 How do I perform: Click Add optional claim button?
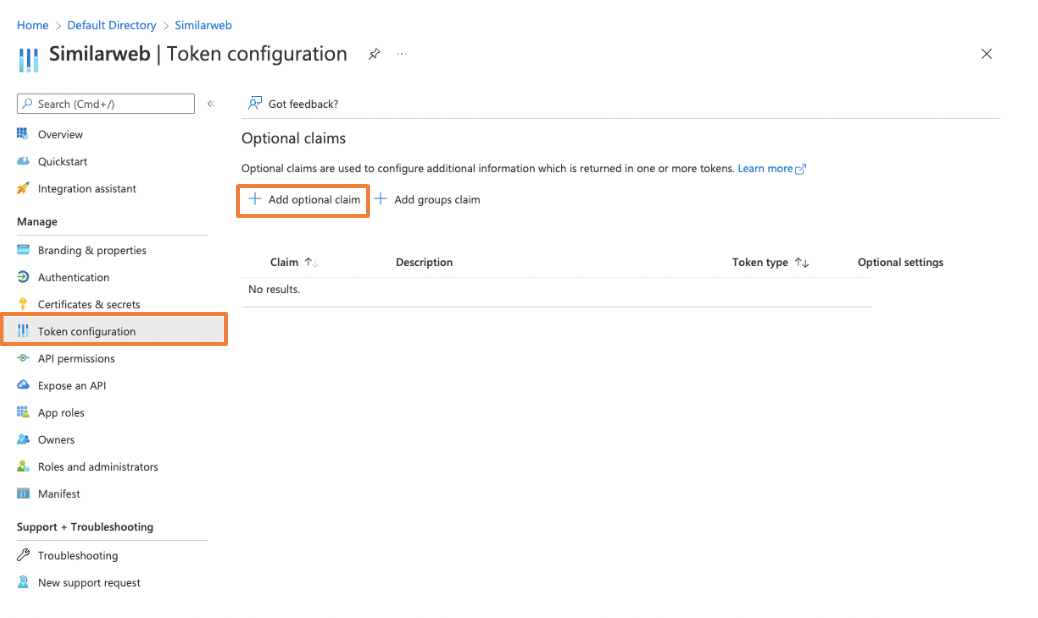(304, 200)
